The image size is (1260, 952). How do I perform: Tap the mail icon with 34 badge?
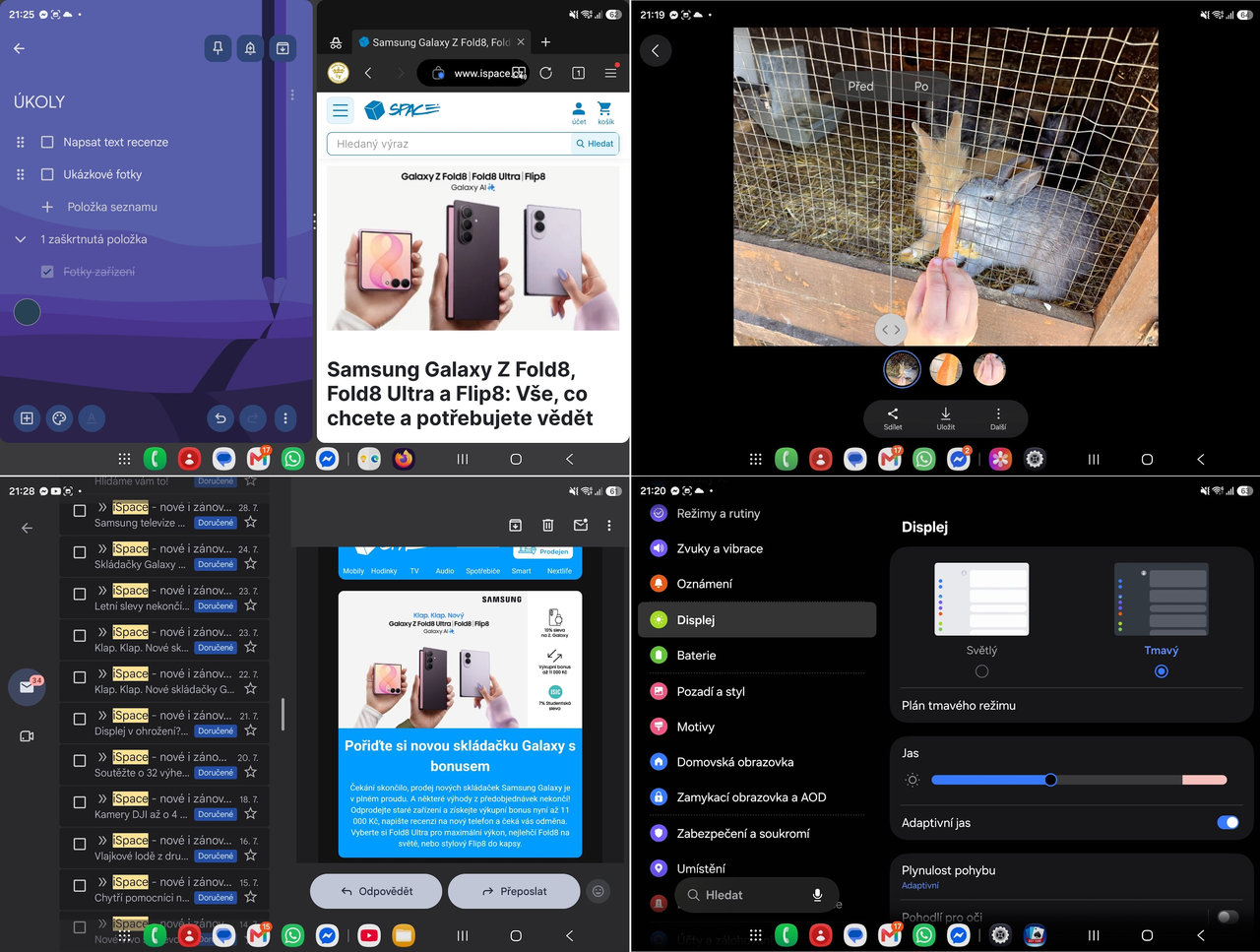click(27, 687)
